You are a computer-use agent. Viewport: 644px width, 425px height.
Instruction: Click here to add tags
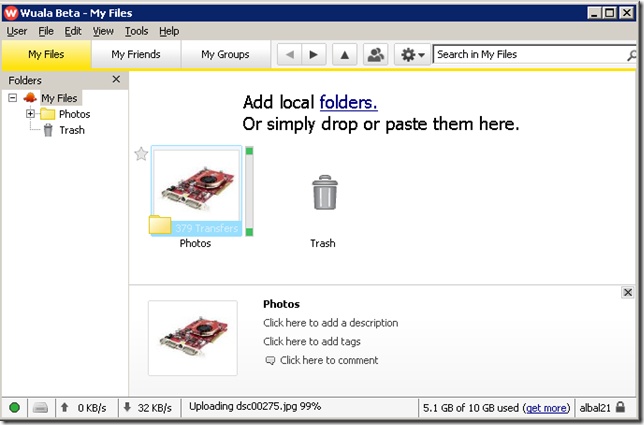312,342
